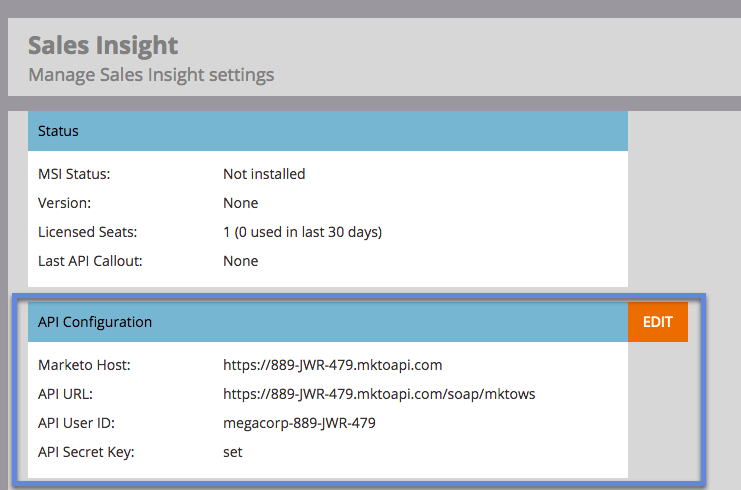Screen dimensions: 741x490
Task: Click the Licensed Seats label
Action: pyautogui.click(x=87, y=232)
